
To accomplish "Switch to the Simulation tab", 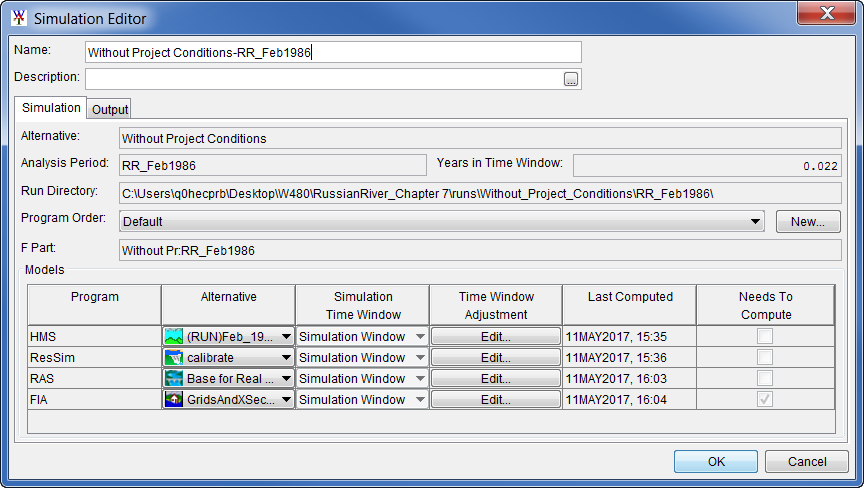I will click(x=51, y=108).
